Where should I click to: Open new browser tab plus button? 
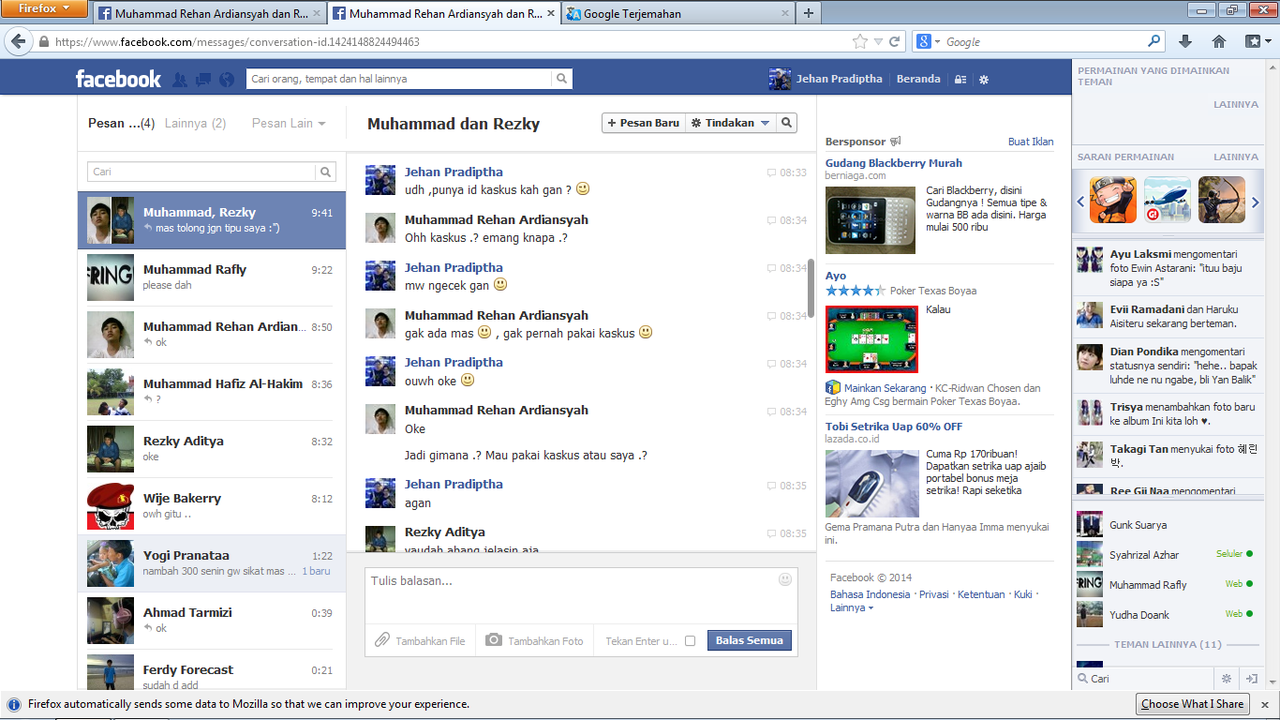click(808, 13)
